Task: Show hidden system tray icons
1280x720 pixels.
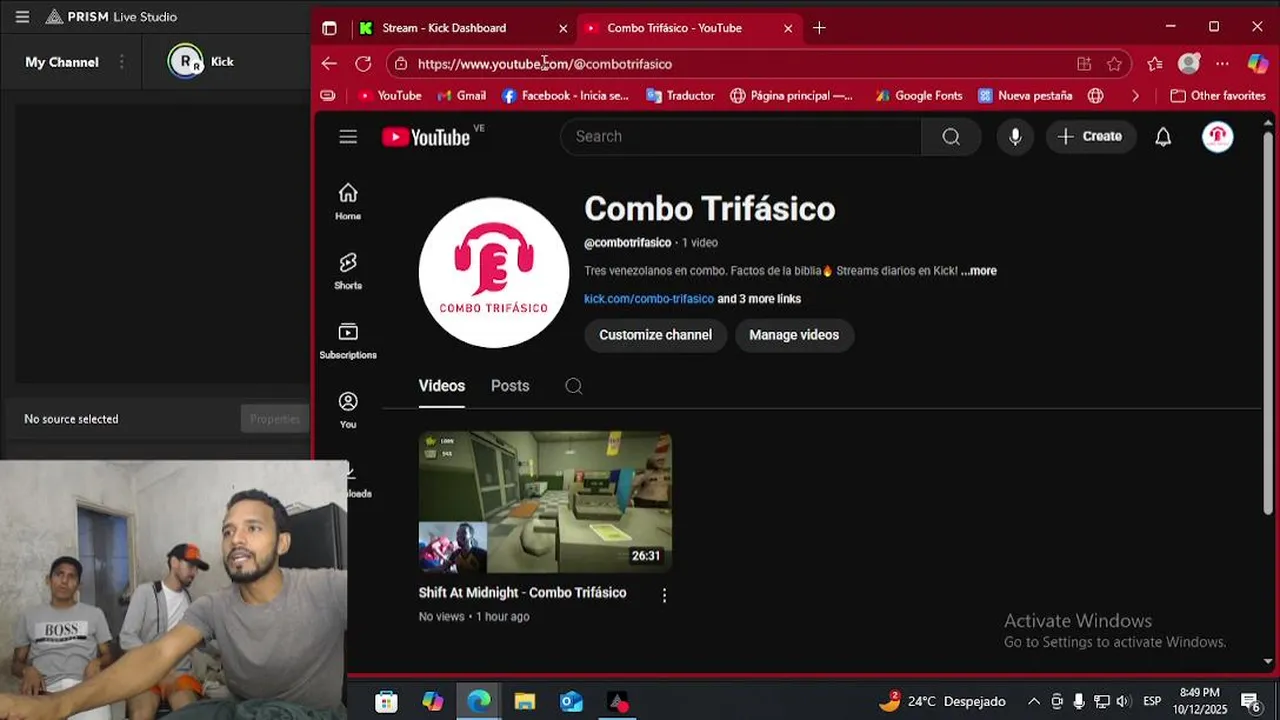Action: [1034, 701]
